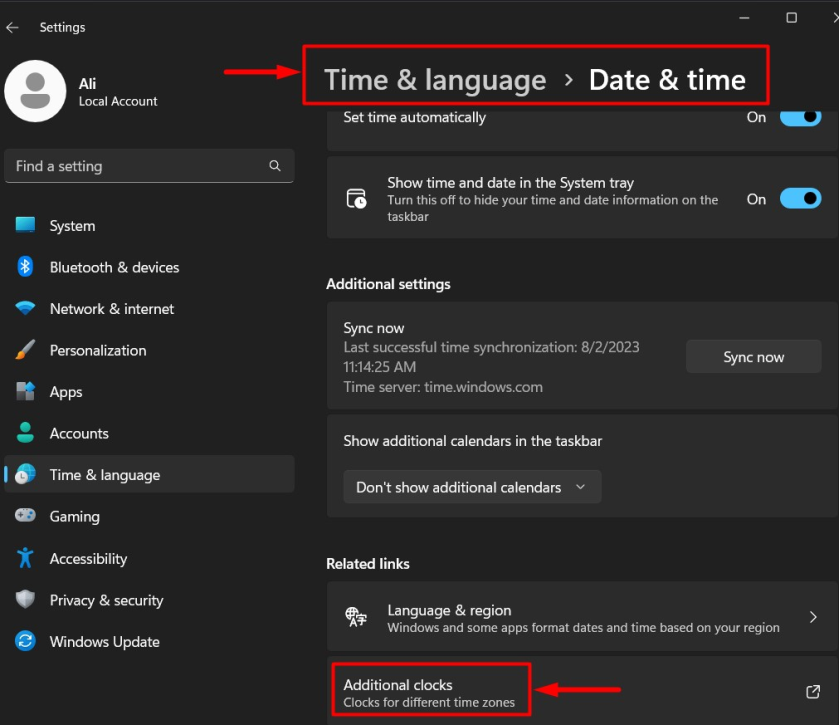
Task: Click the Personalization paintbrush icon
Action: 25,350
